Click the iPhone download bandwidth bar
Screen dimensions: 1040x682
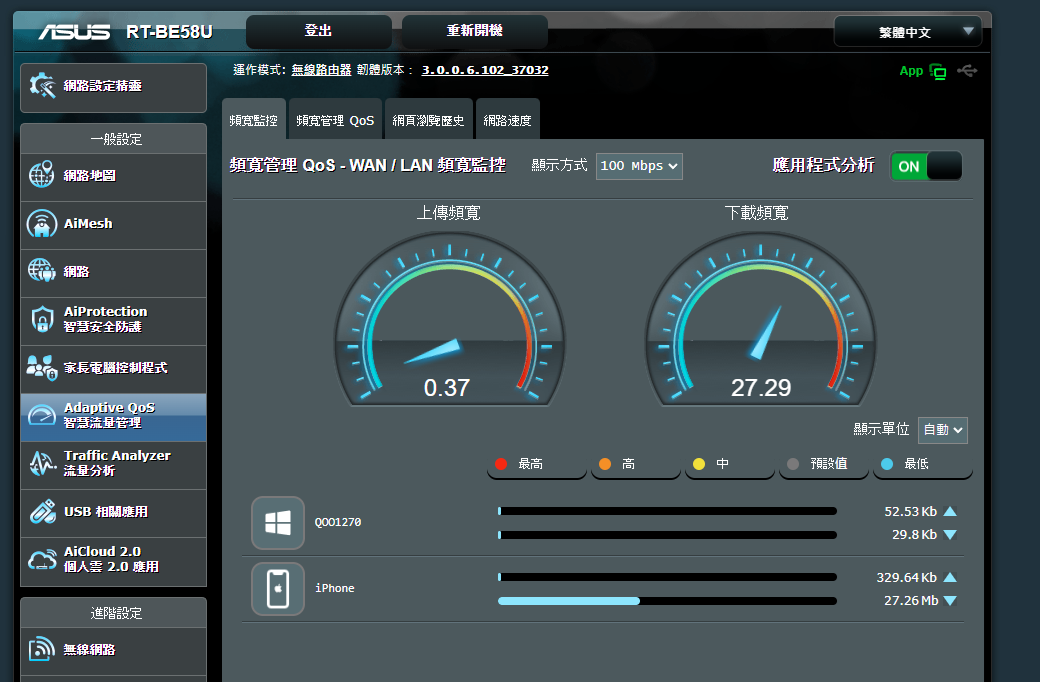click(667, 601)
